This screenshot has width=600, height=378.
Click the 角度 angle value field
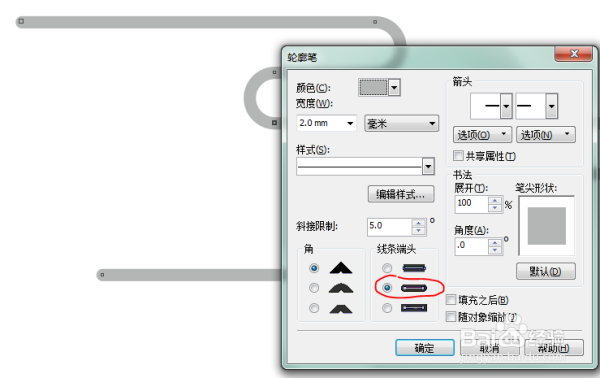pos(471,246)
